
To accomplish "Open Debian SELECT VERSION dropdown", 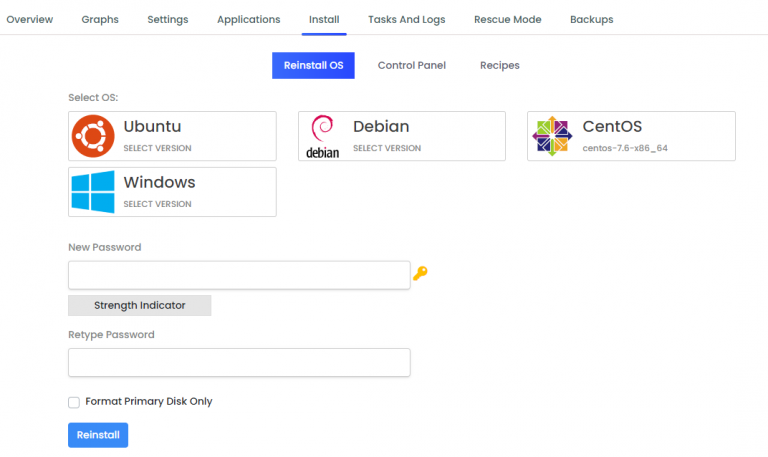I will (x=387, y=148).
